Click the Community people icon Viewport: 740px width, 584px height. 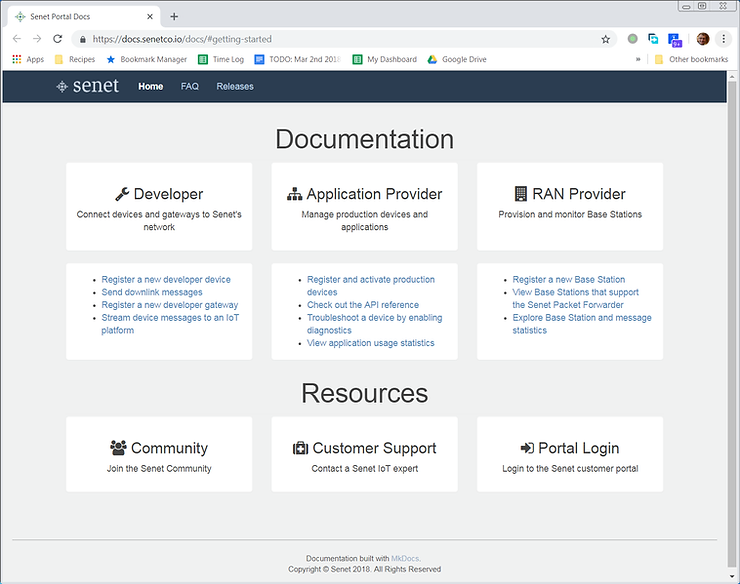coord(118,448)
